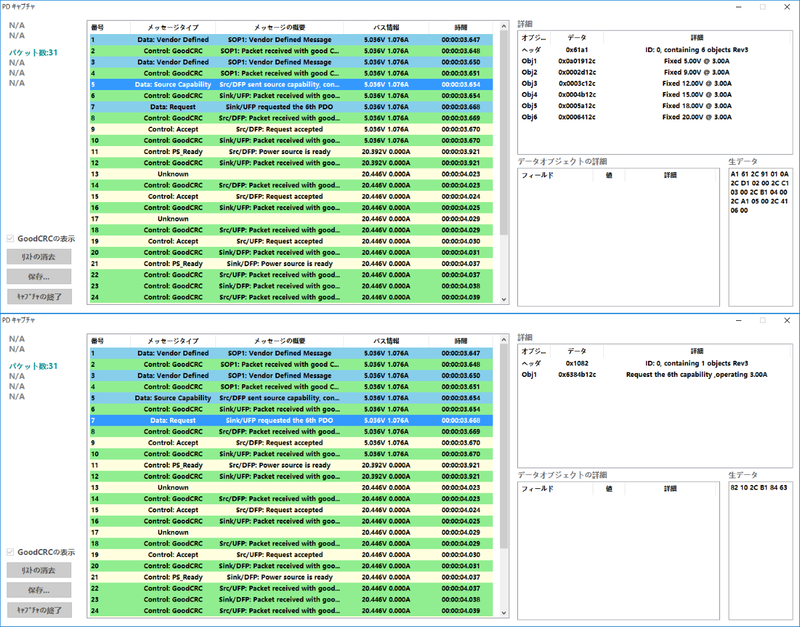Viewport: 800px width, 627px height.
Task: Click キャプチャの終了 button in the top window
Action: click(39, 296)
